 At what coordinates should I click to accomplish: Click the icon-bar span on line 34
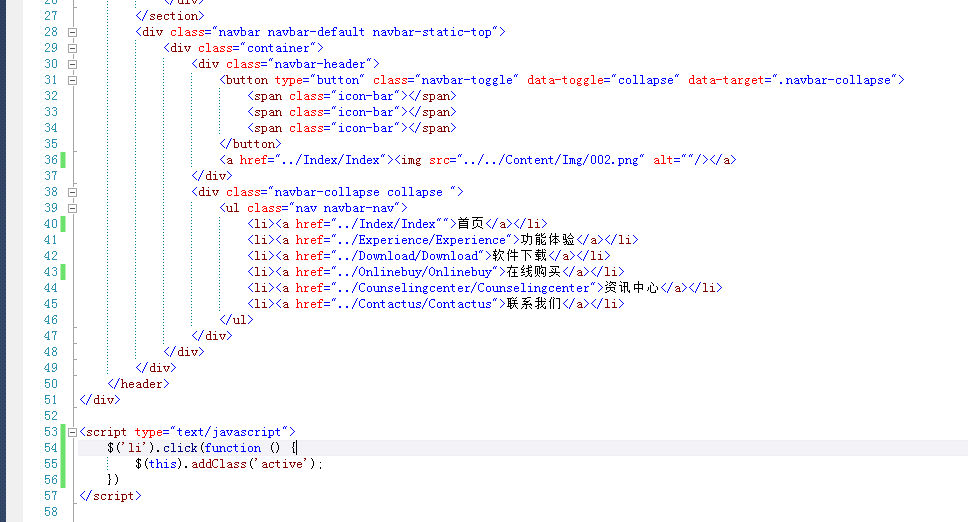click(x=352, y=128)
